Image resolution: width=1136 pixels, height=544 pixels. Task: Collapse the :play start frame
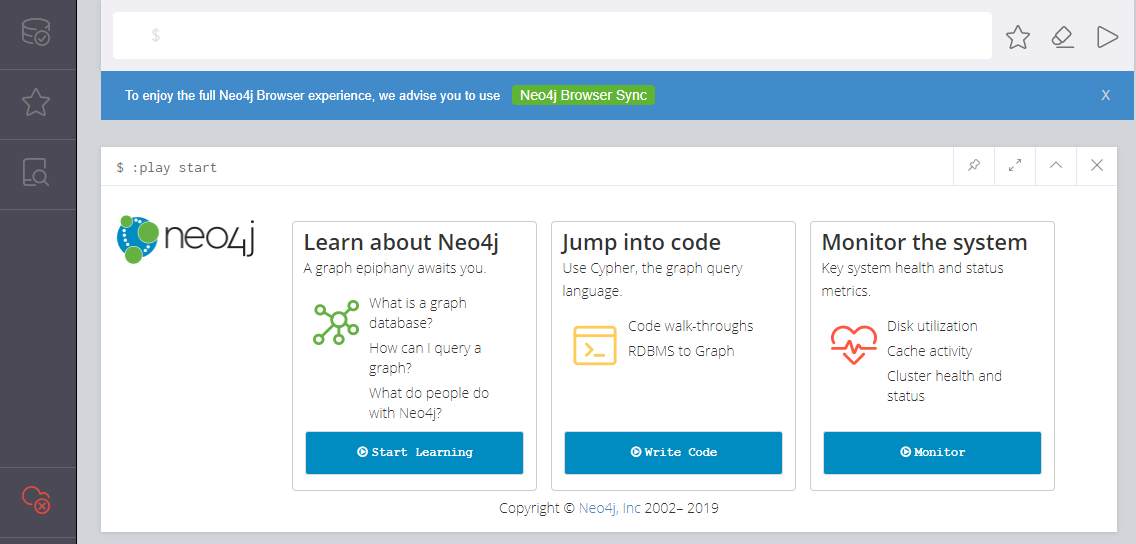coord(1056,166)
